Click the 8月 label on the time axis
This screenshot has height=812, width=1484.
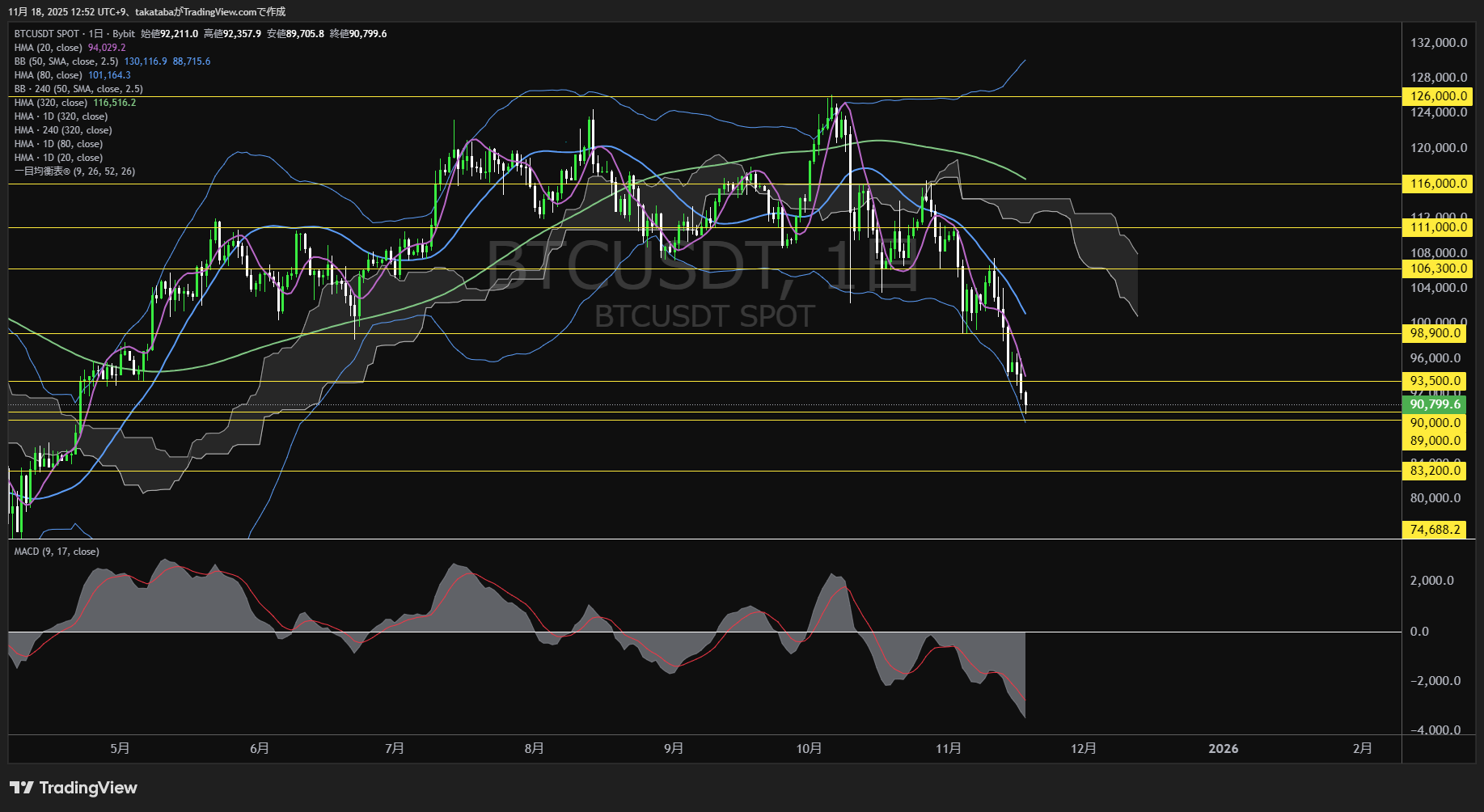coord(534,749)
